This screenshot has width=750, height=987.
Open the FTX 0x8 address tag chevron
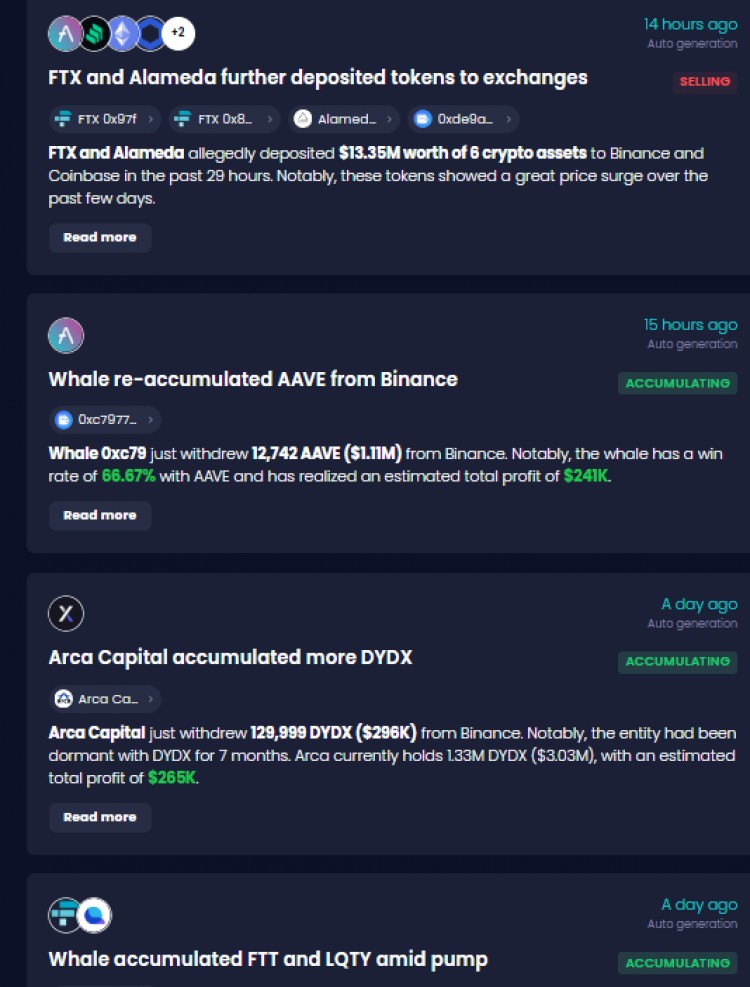(270, 119)
